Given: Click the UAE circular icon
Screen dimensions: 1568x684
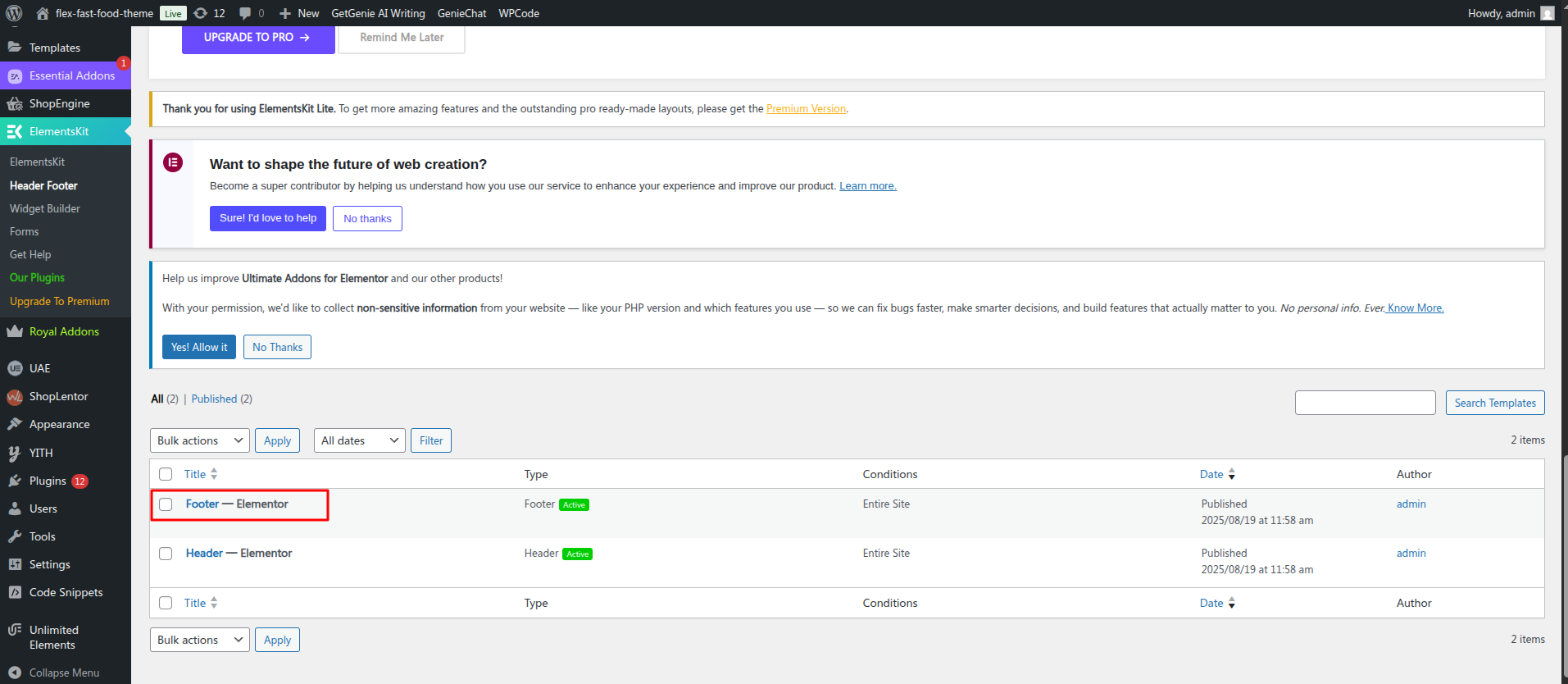Looking at the screenshot, I should 15,368.
